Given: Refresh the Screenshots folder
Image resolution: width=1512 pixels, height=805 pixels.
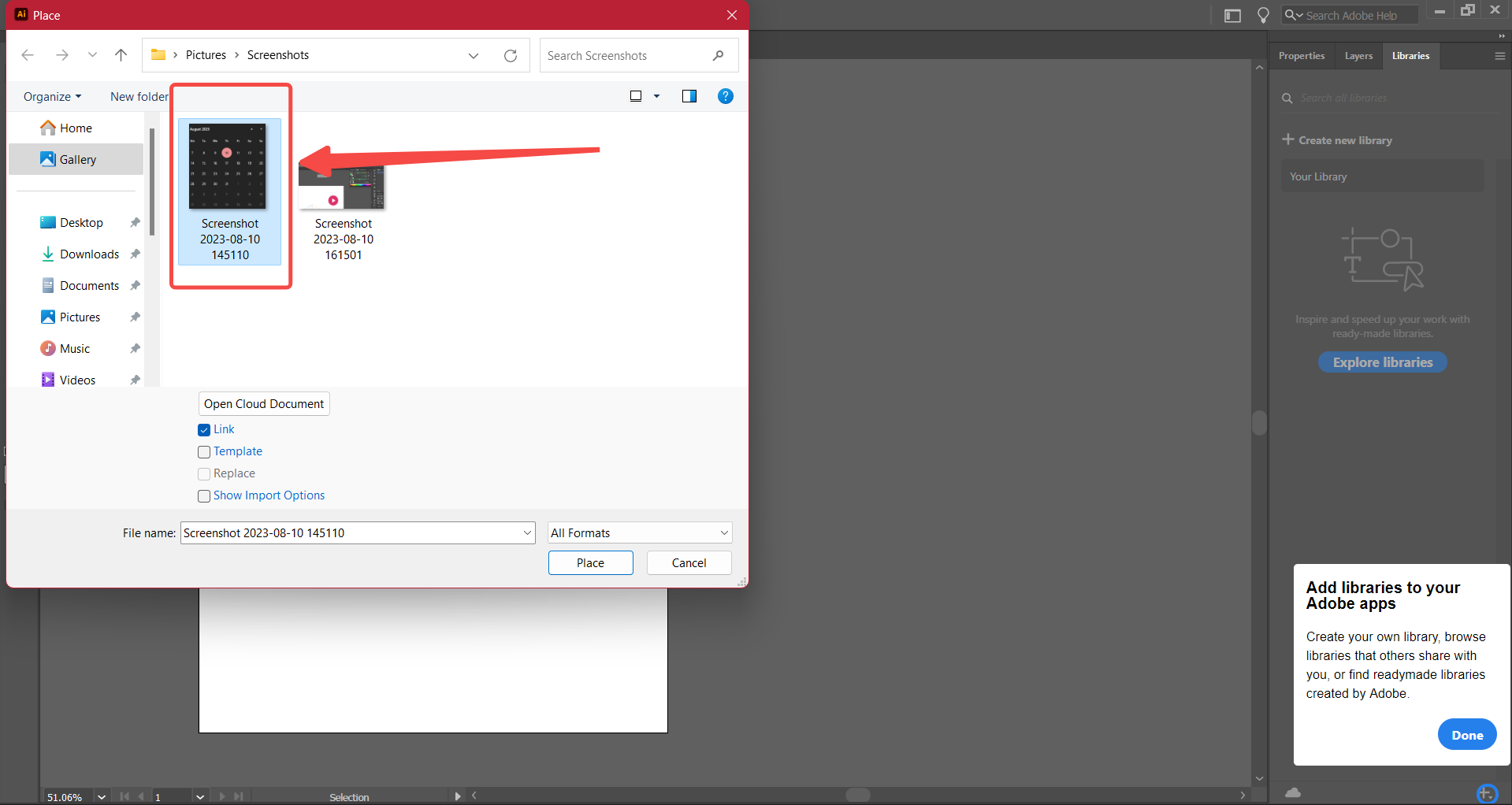Looking at the screenshot, I should pos(511,55).
